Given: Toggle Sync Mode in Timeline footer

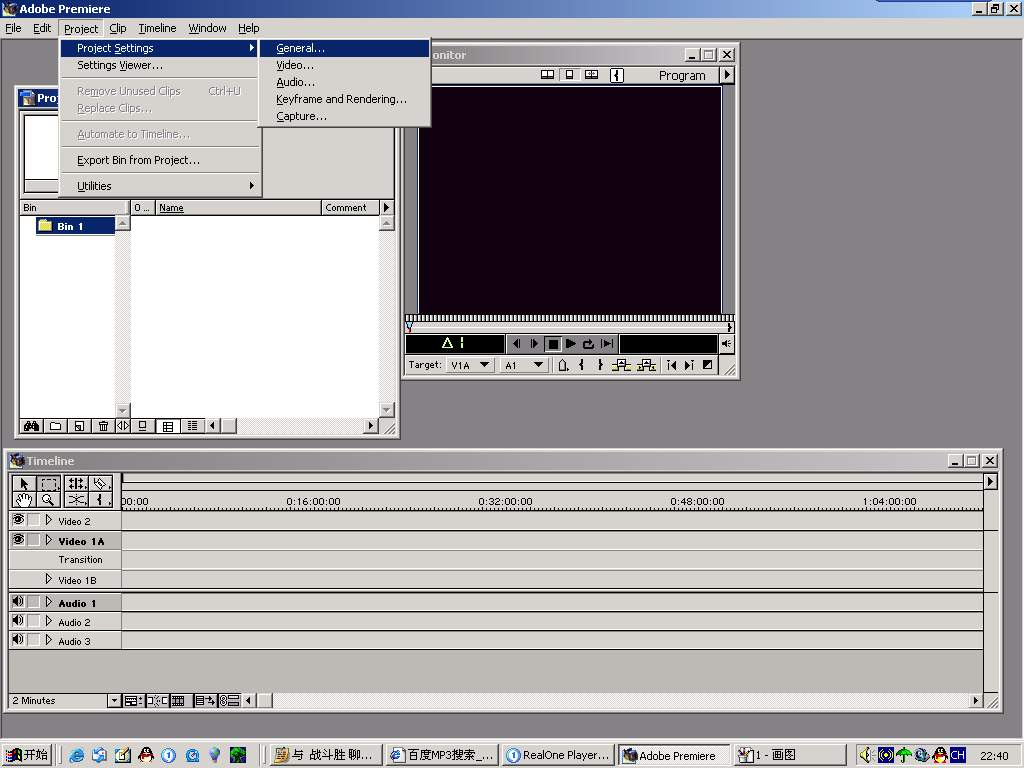Looking at the screenshot, I should point(229,701).
